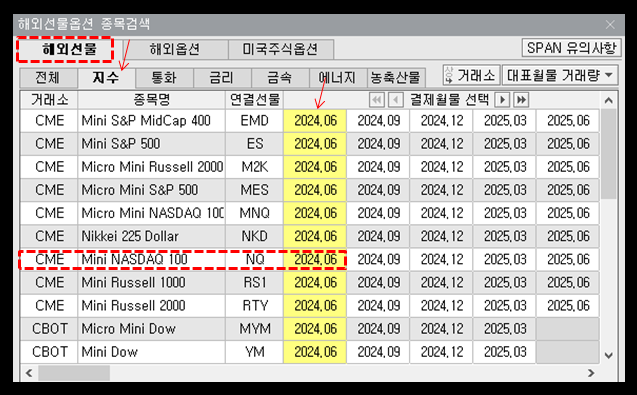
Task: Click the ES linked futures code
Action: point(255,143)
